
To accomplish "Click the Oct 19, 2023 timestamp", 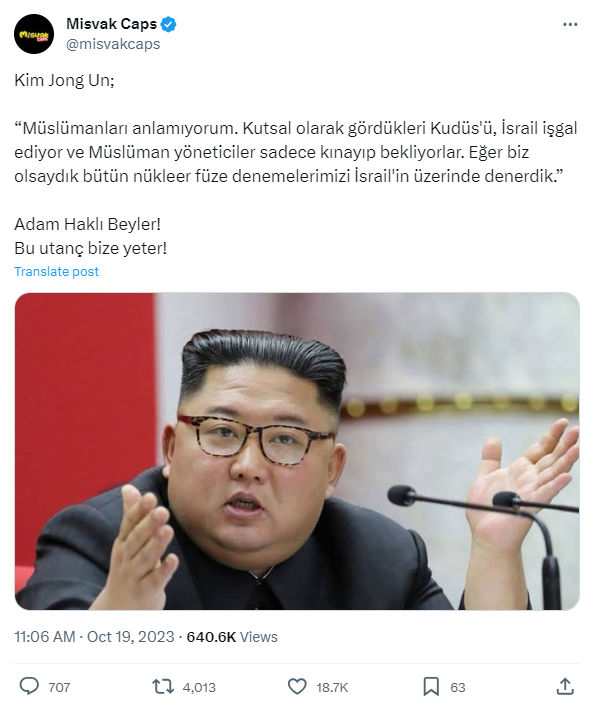I will [x=131, y=637].
